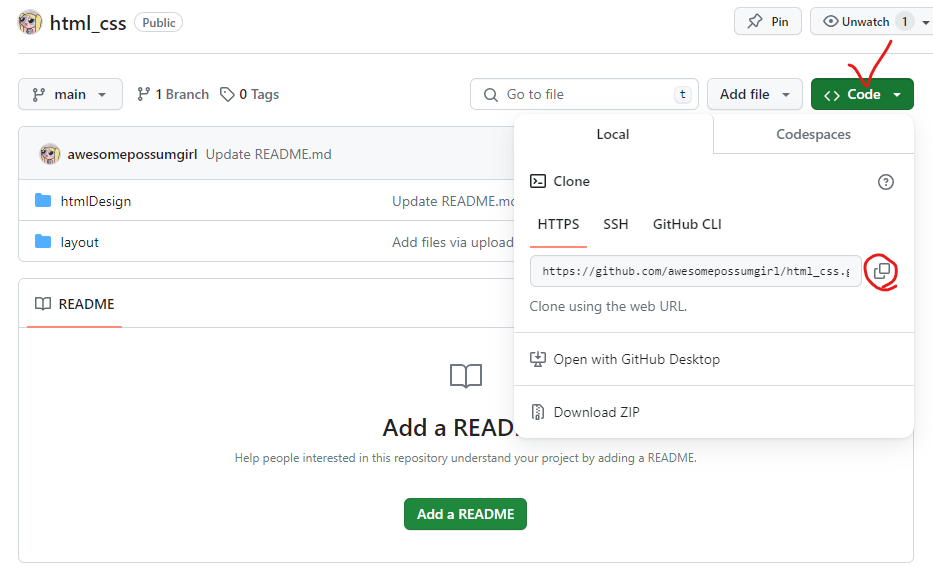Open htmlDesign row commit message Update README.md

point(453,201)
